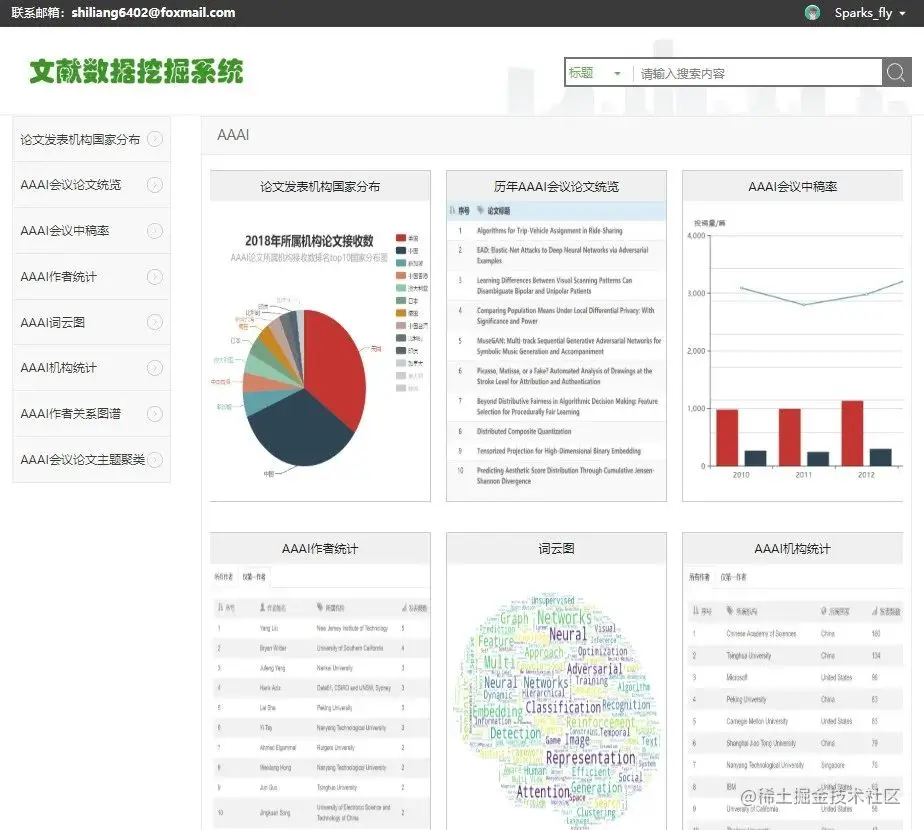Click 'Chinese Academy of Sciences' institution row
The width and height of the screenshot is (924, 830).
[795, 634]
